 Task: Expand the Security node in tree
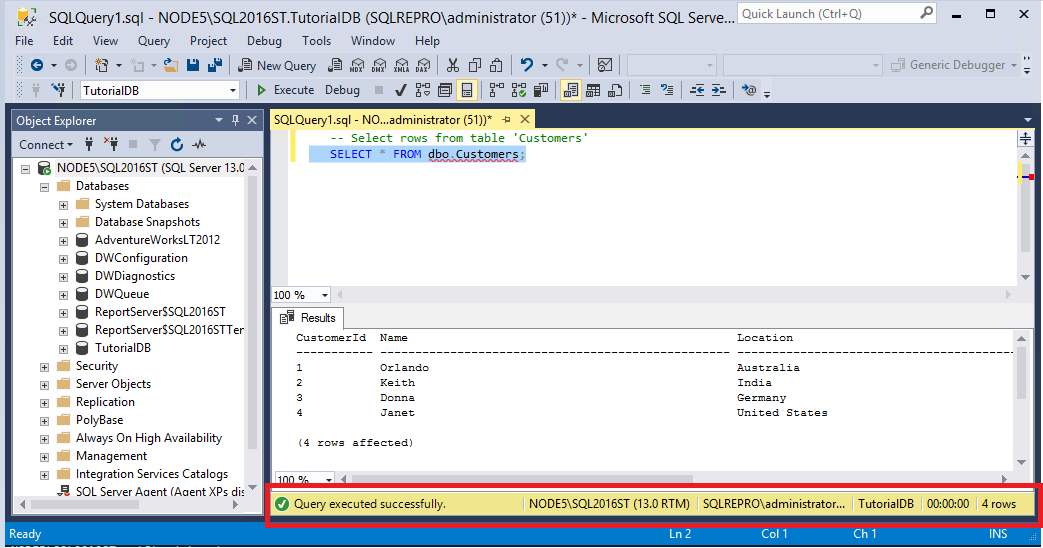coord(44,366)
